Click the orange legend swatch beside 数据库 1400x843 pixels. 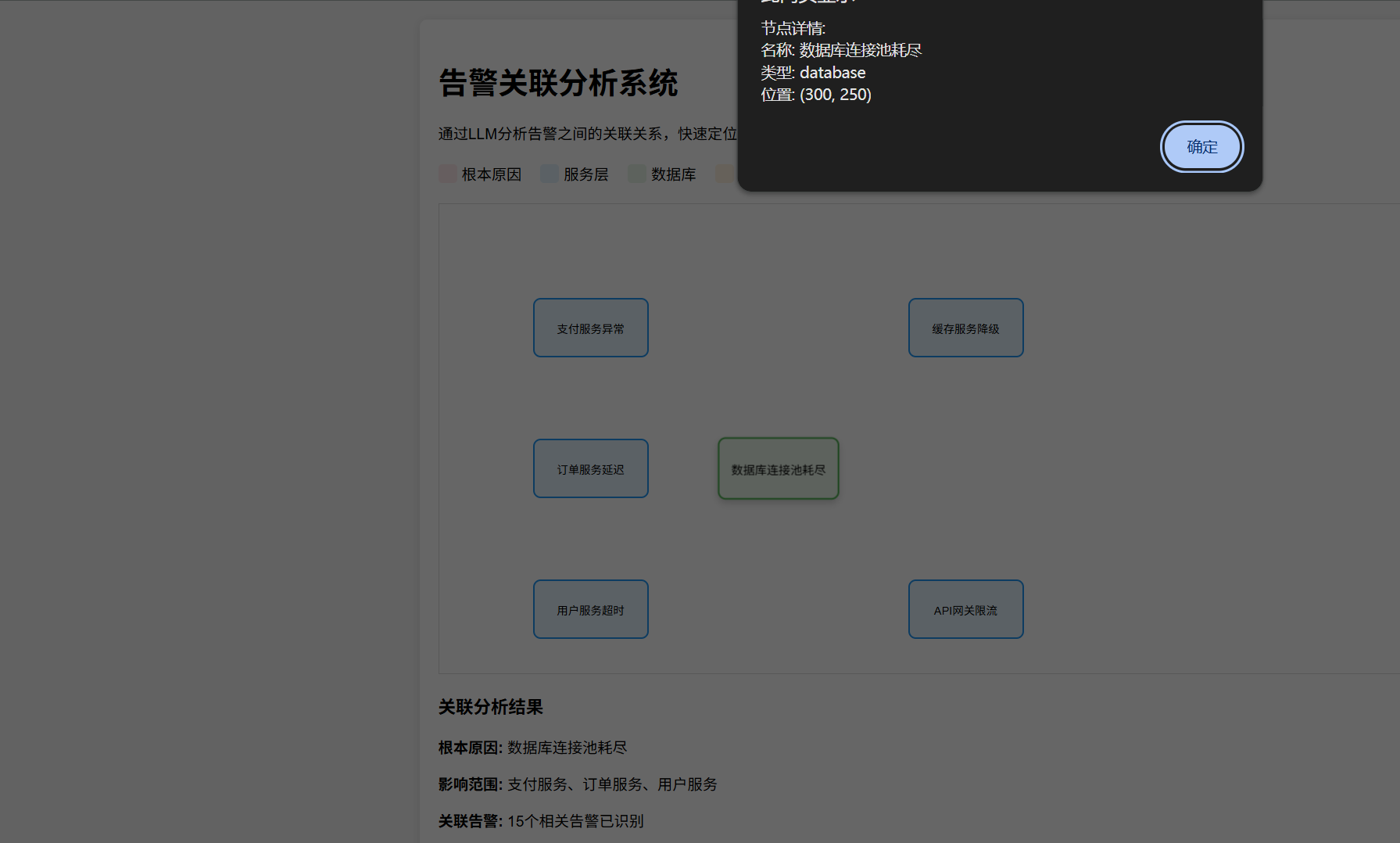point(725,174)
